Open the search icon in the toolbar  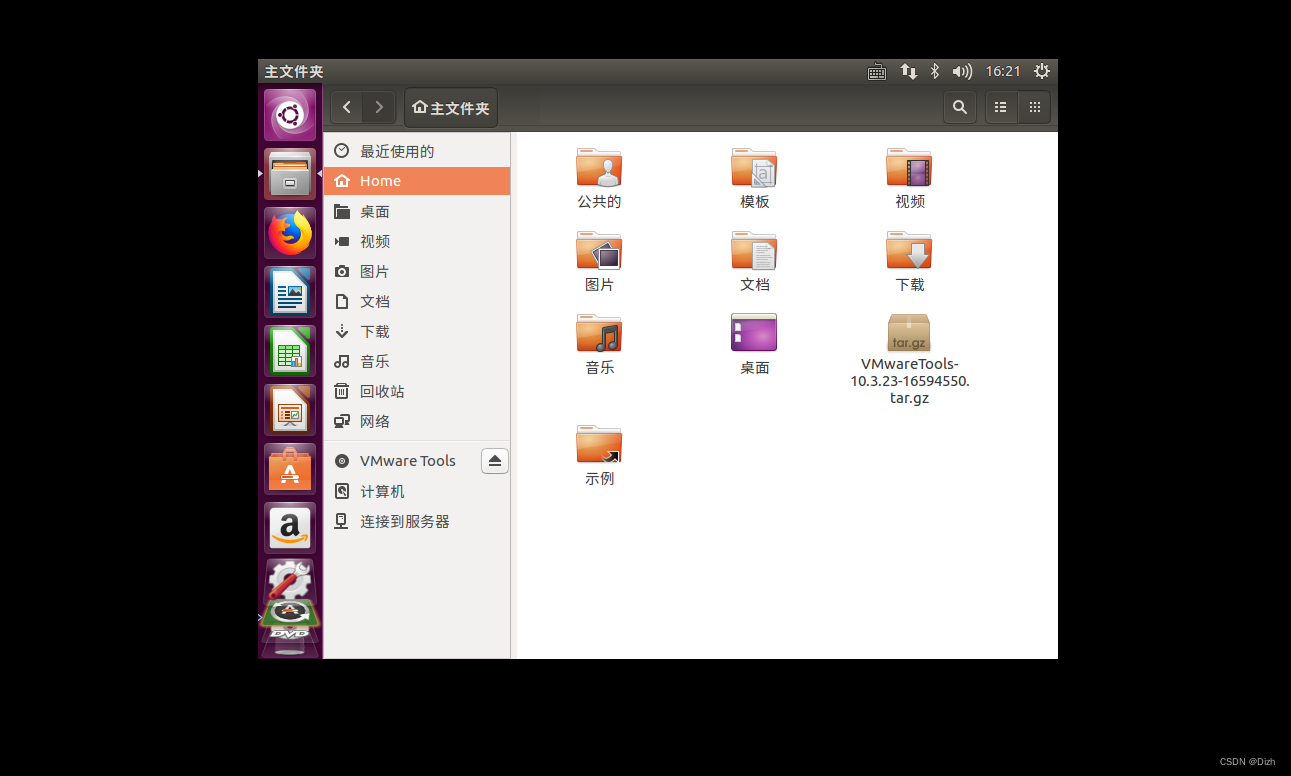coord(959,107)
